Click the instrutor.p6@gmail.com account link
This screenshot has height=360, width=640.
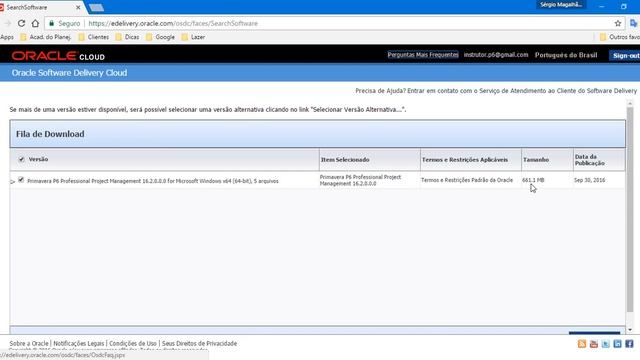click(x=496, y=55)
